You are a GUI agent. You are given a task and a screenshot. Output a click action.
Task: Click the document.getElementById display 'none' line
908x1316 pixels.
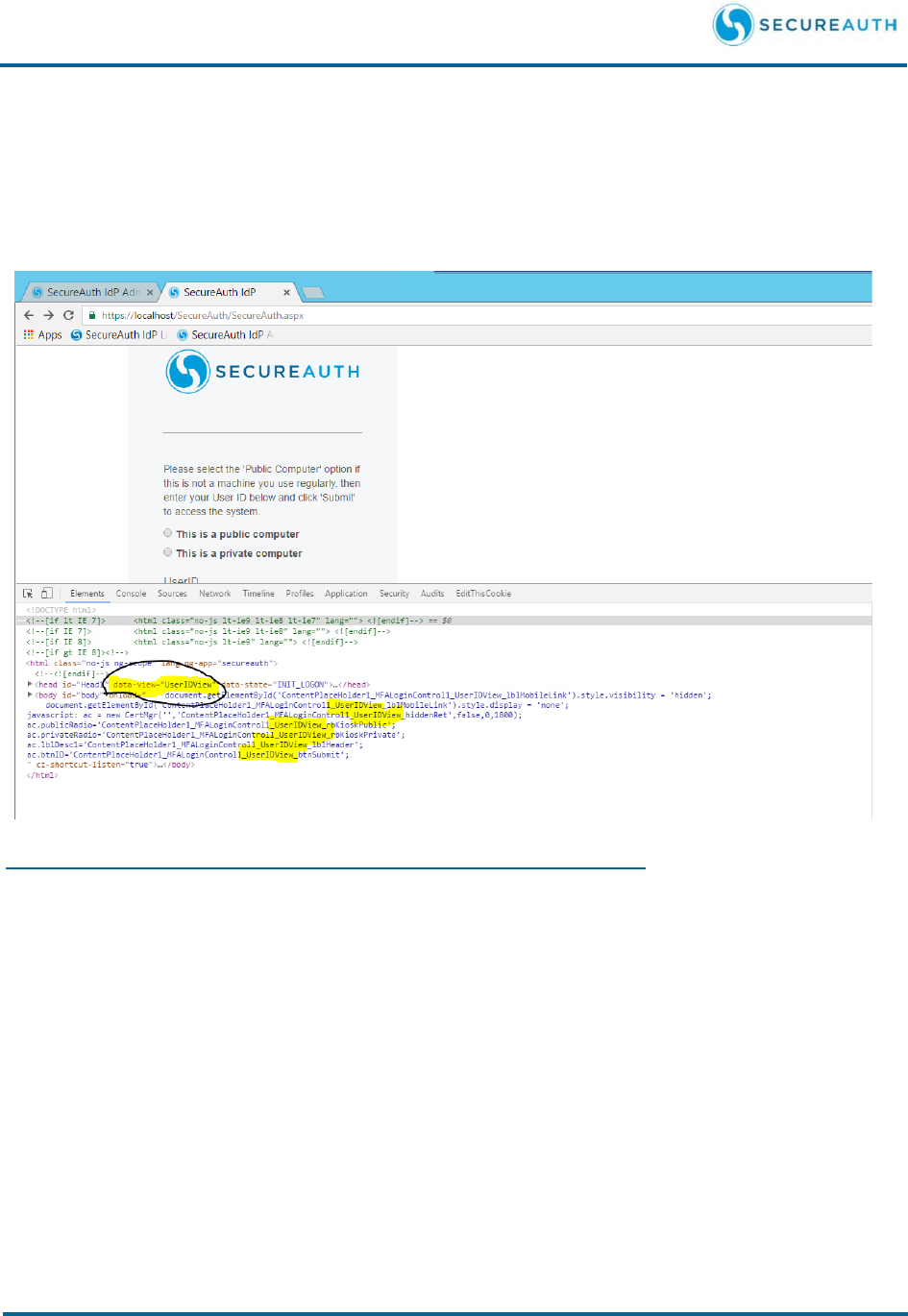pyautogui.click(x=307, y=705)
